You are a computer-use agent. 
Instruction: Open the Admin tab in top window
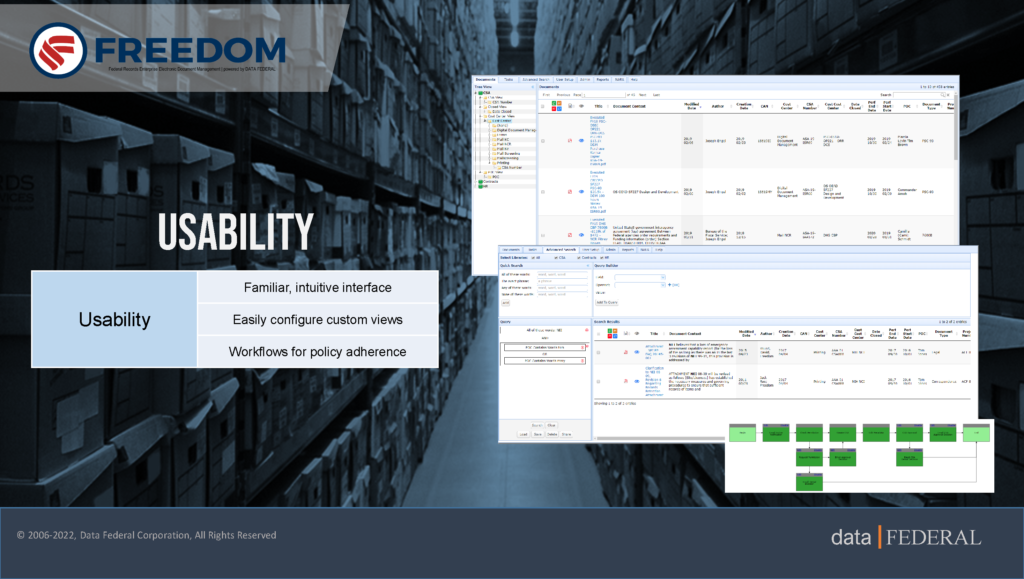pyautogui.click(x=585, y=80)
